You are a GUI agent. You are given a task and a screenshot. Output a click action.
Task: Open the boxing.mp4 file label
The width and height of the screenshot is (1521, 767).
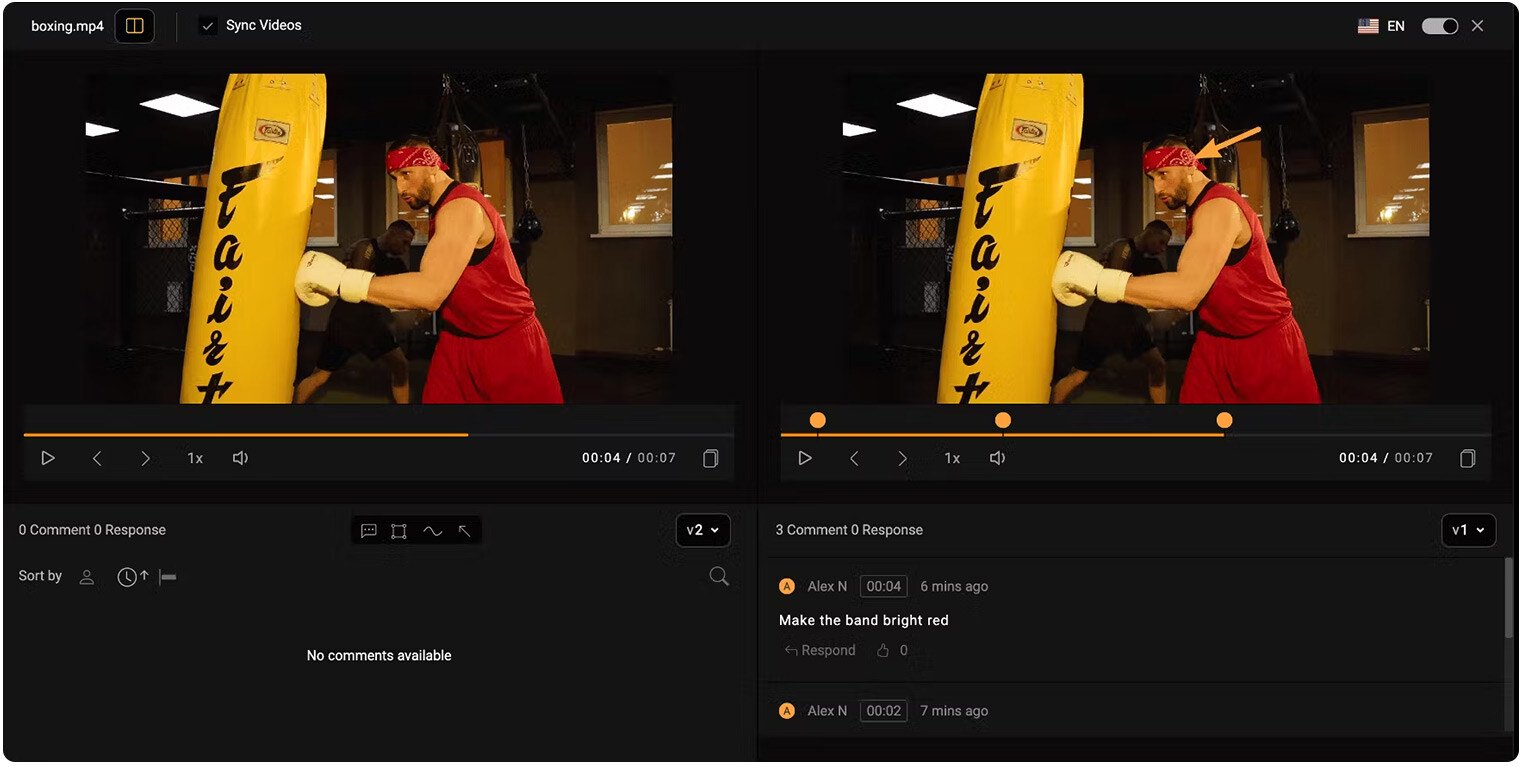66,25
